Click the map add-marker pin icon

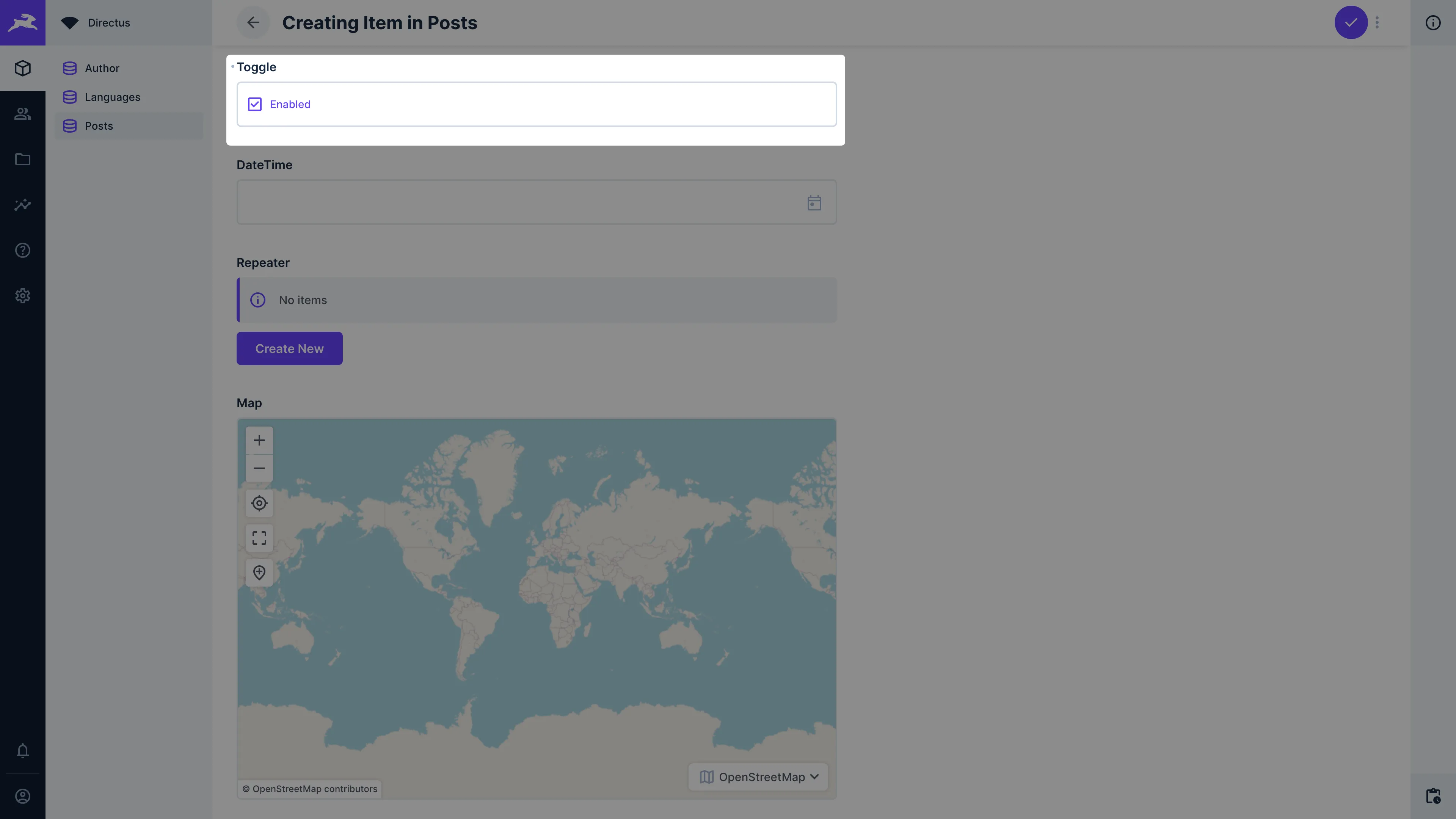click(259, 573)
